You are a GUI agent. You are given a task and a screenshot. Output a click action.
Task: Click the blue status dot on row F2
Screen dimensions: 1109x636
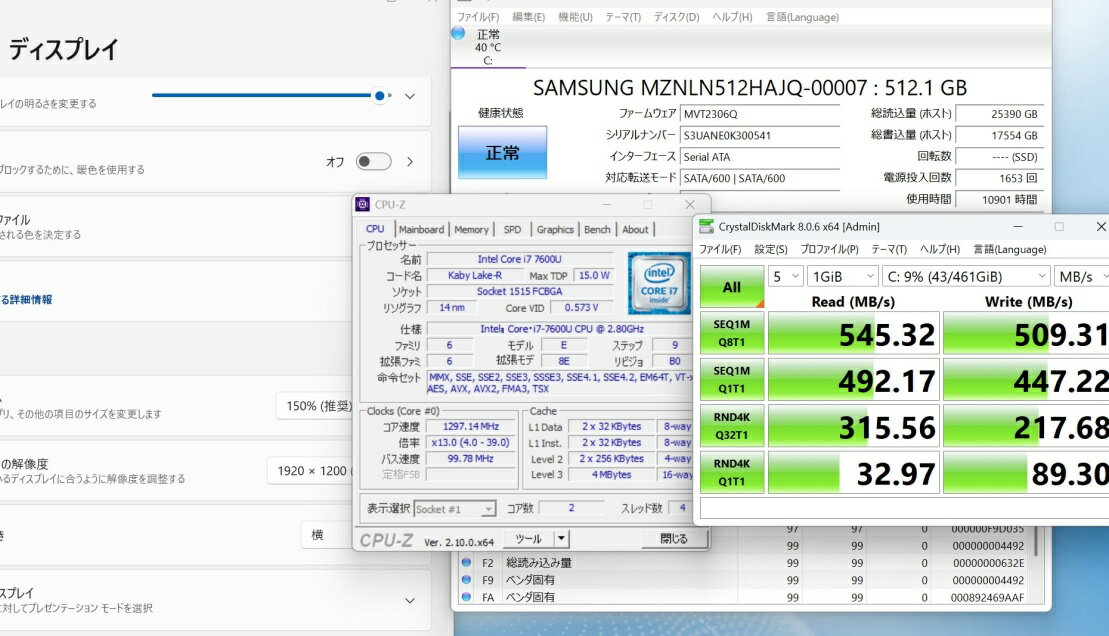(x=466, y=563)
